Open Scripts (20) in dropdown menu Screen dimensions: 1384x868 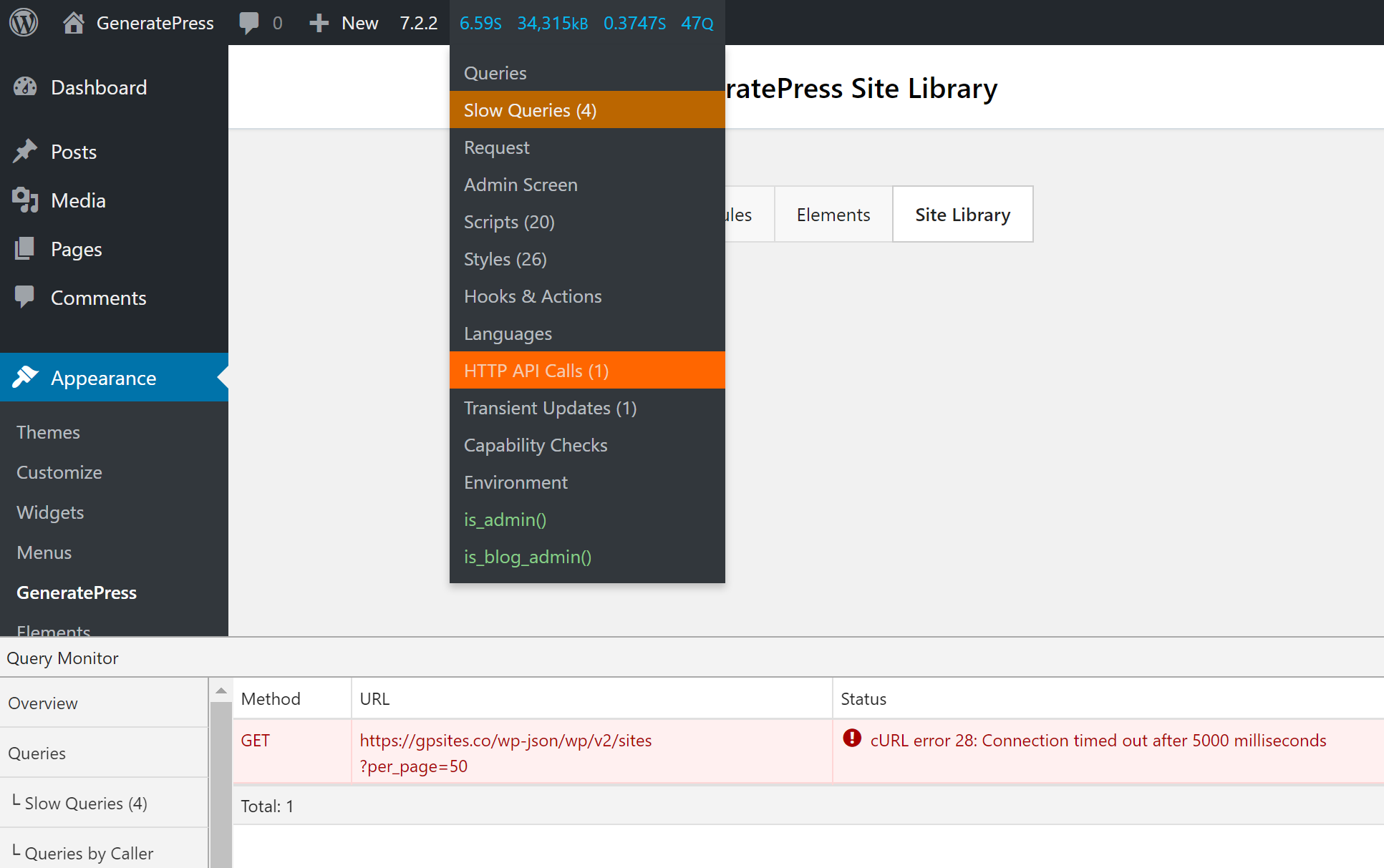tap(587, 222)
